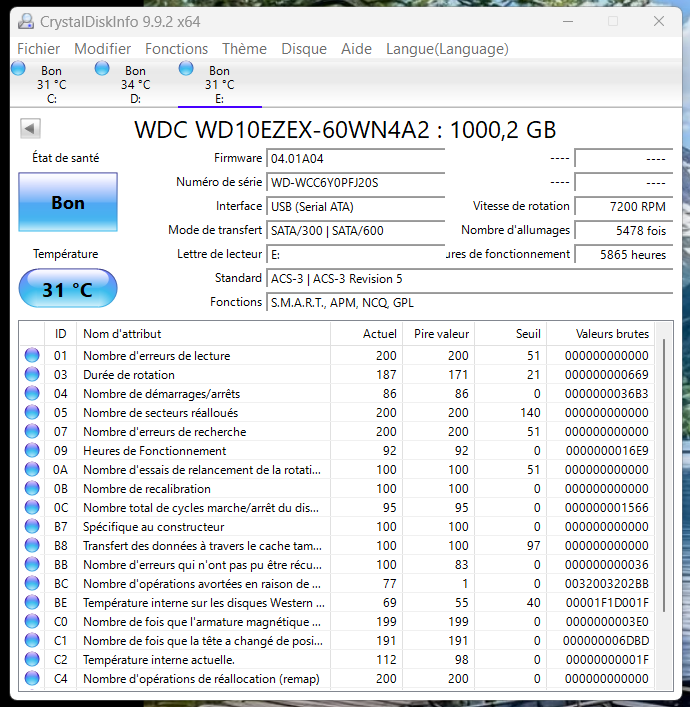Image resolution: width=690 pixels, height=707 pixels.
Task: Click the Fonctions field S.M.A.R.T., APM, NCQ, GPL
Action: (469, 303)
